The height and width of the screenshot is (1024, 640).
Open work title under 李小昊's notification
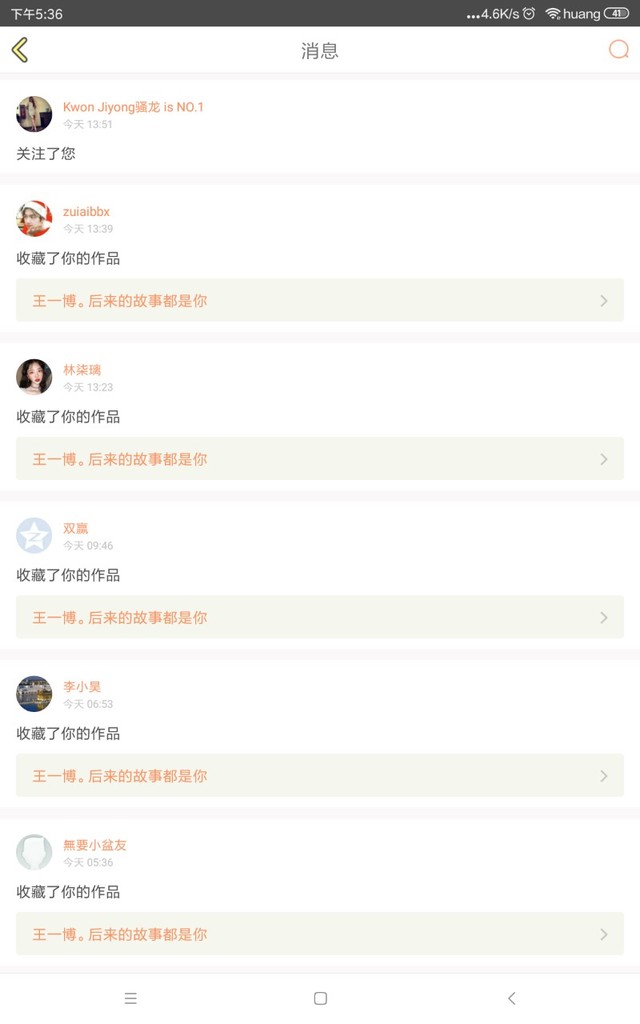pos(120,776)
